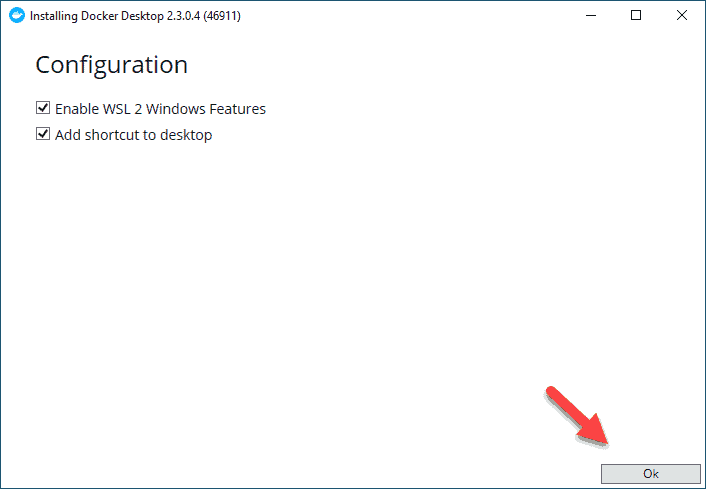Minimize the Docker installer window
Screen dimensions: 706x489
pos(591,15)
